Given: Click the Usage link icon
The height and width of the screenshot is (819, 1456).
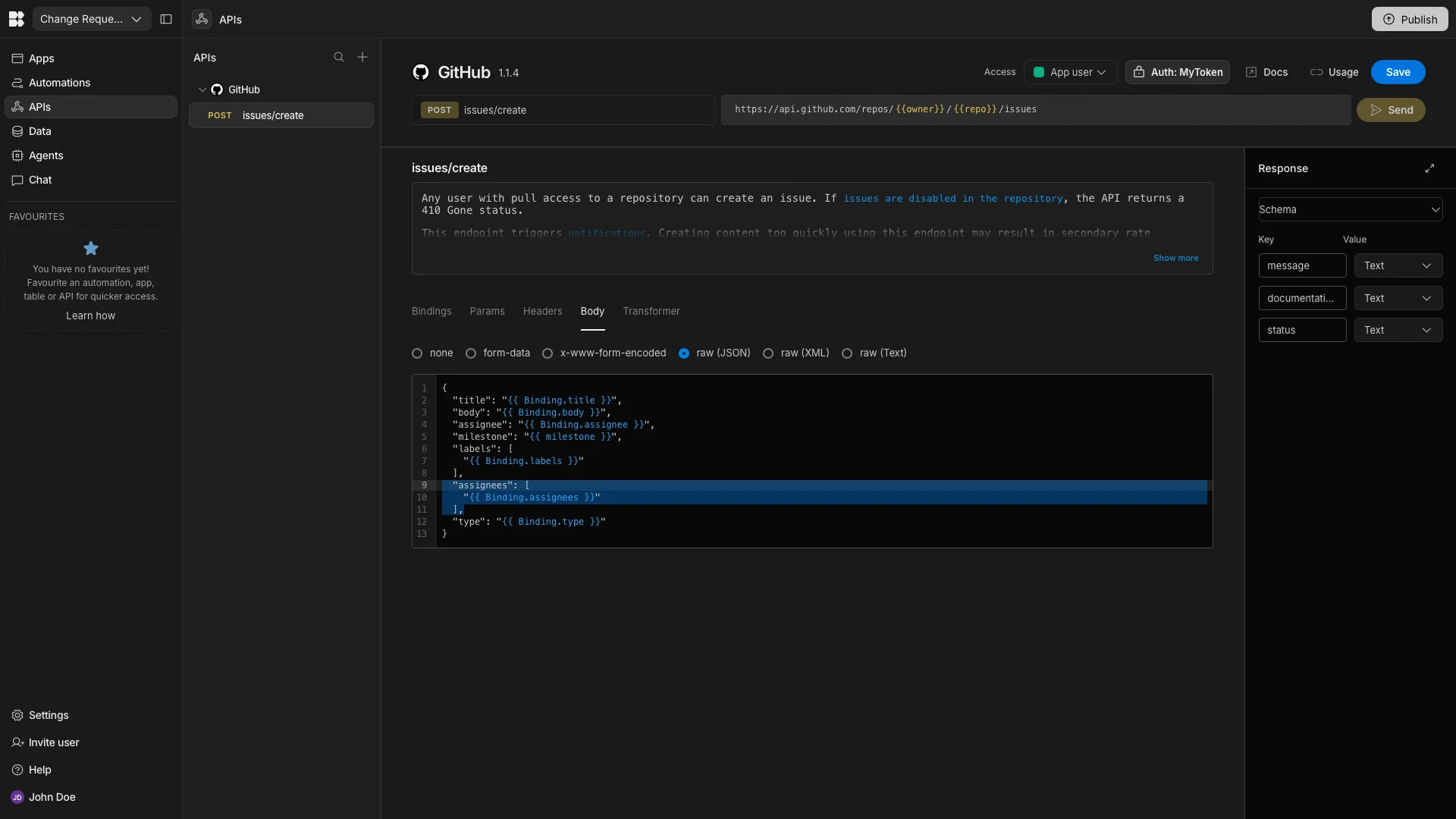Looking at the screenshot, I should tap(1316, 72).
